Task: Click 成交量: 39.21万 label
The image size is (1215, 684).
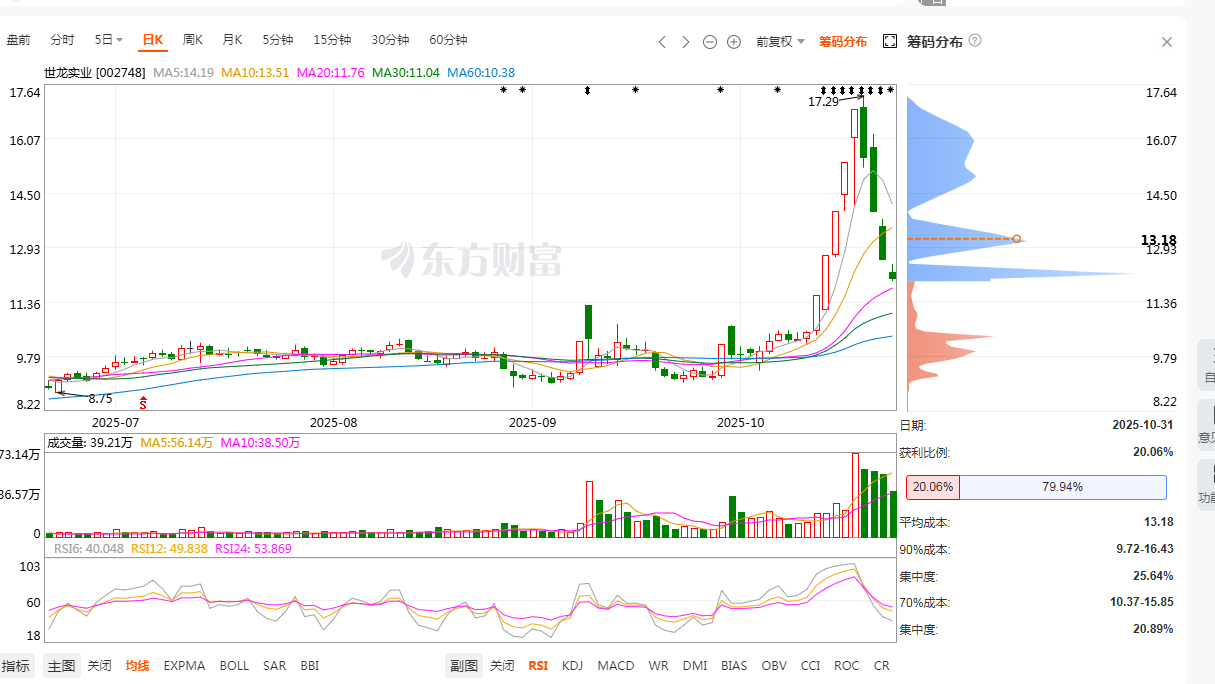Action: tap(90, 442)
